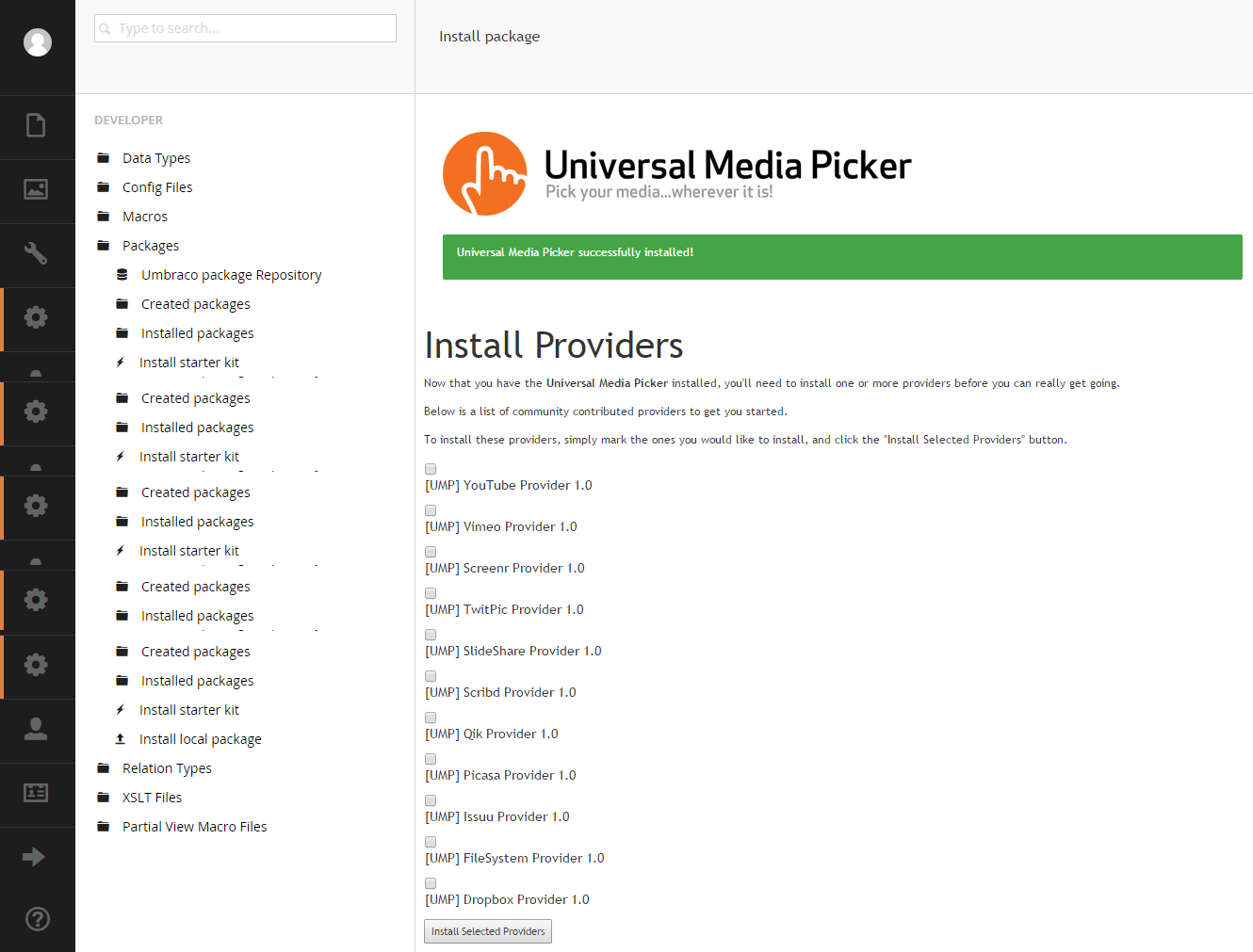Open the Members ID card icon
Screen dimensions: 1253x952
click(x=36, y=793)
